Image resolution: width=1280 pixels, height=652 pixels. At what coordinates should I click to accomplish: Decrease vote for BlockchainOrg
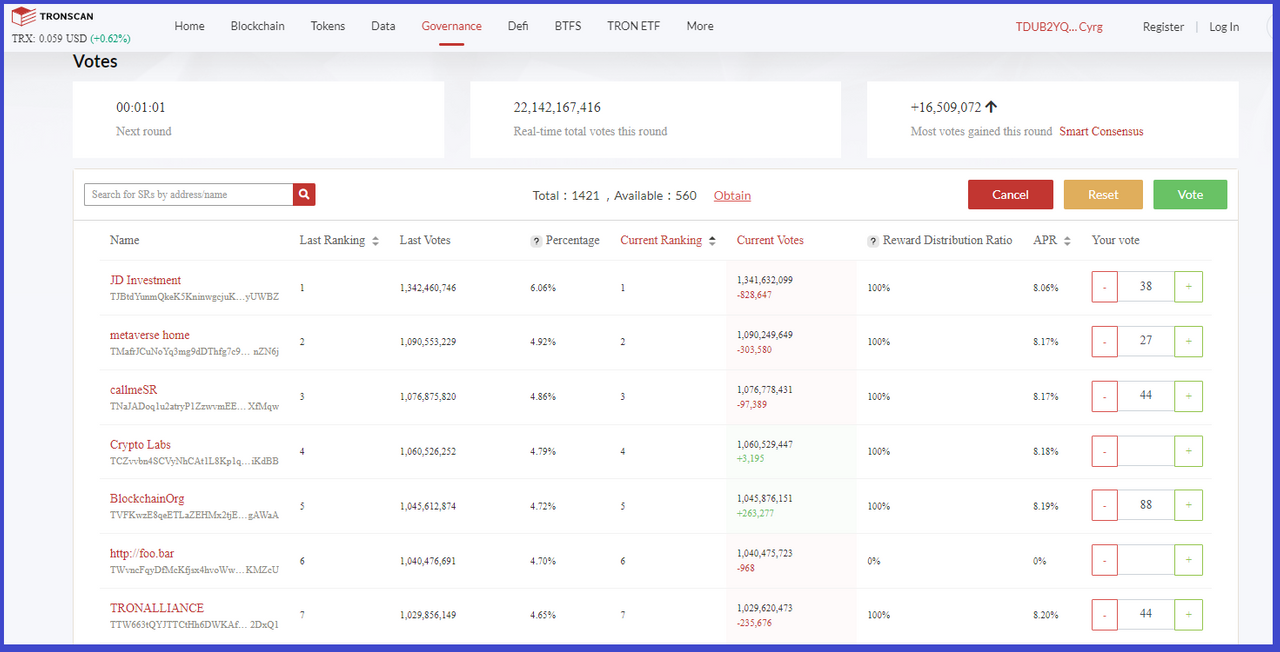click(x=1104, y=506)
